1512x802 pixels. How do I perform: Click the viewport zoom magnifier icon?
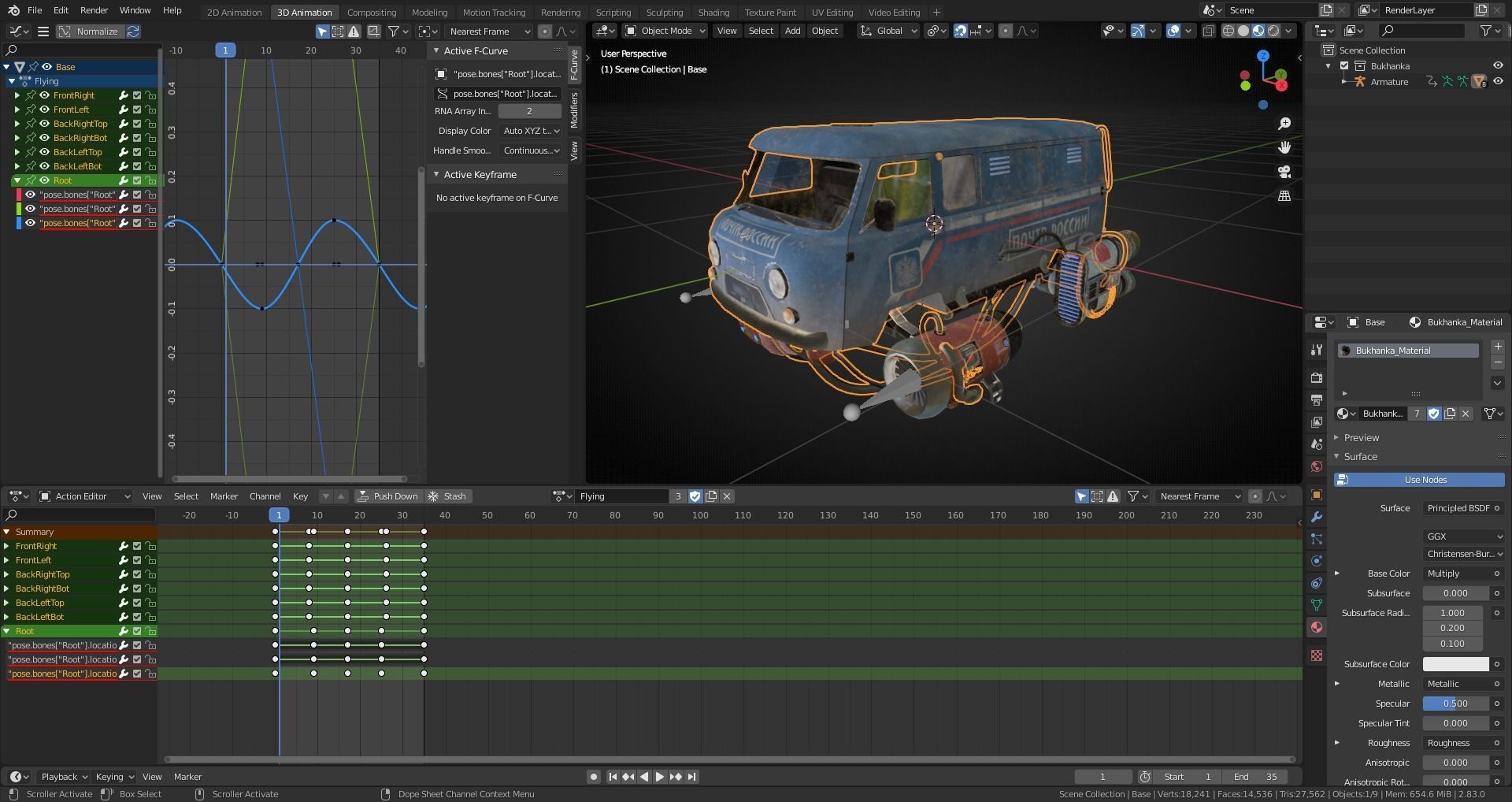pos(1284,124)
